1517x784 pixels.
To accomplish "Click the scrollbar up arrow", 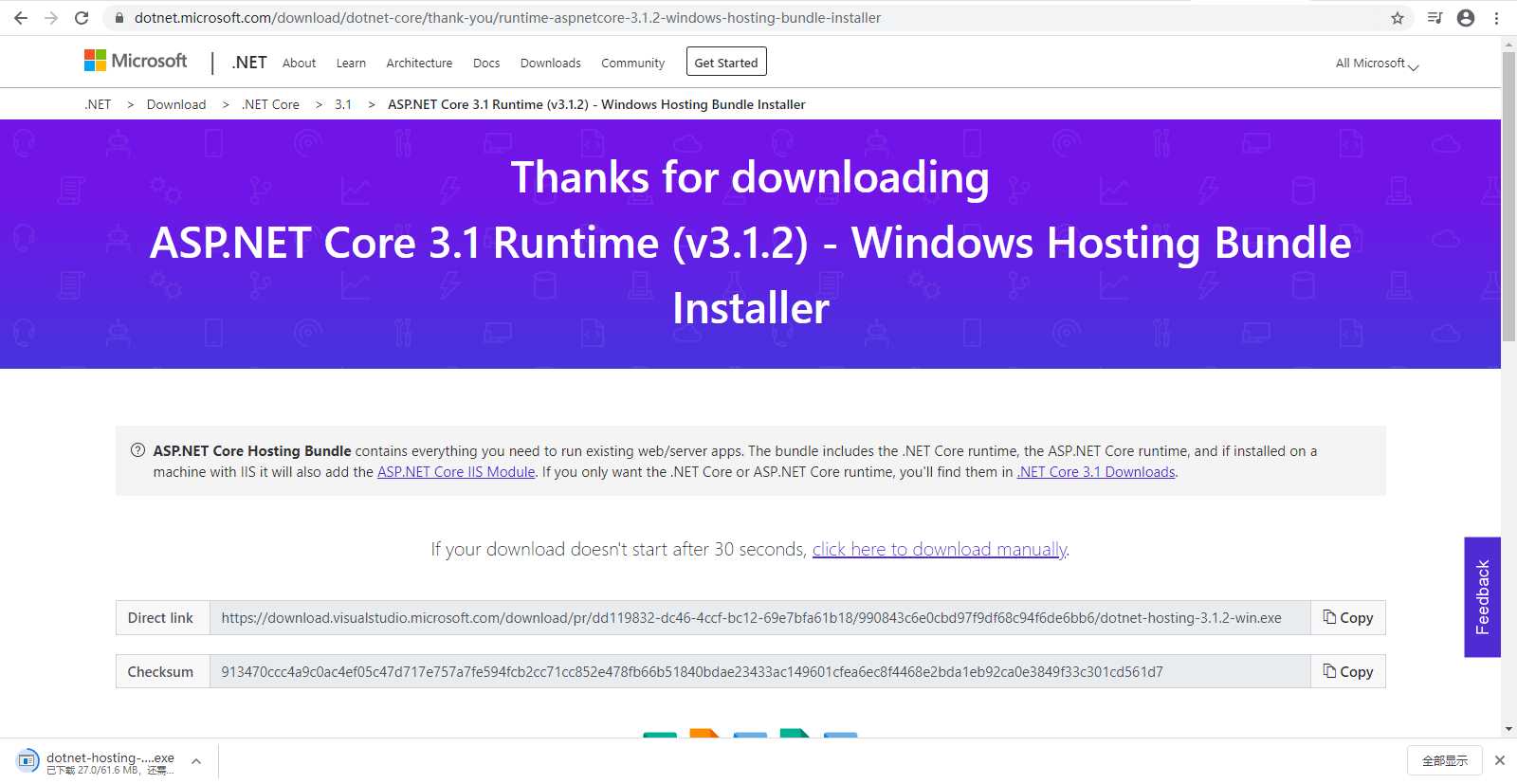I will click(1508, 44).
